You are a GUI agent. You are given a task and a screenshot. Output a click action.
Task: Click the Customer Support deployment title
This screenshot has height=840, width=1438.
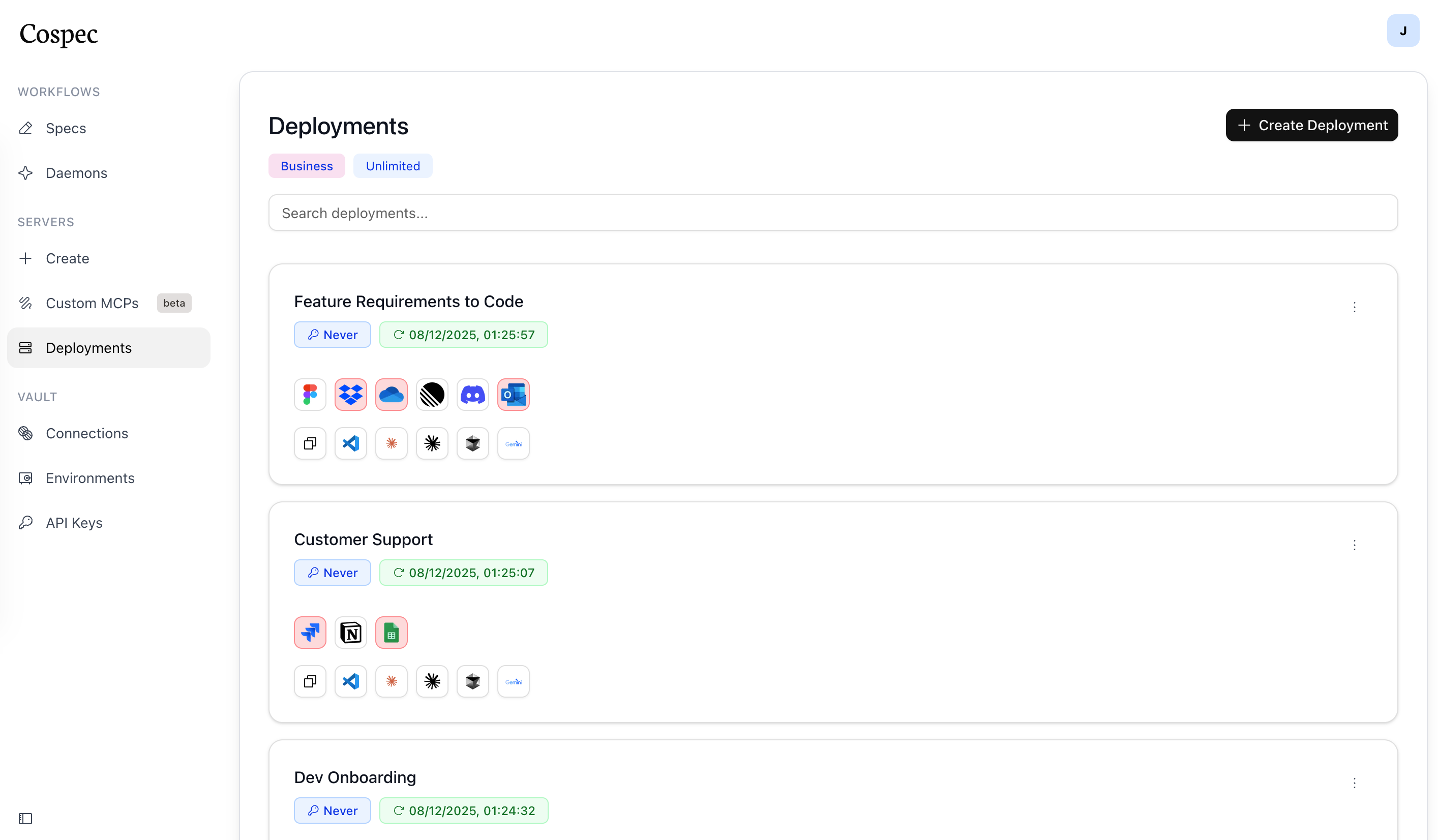(x=364, y=539)
